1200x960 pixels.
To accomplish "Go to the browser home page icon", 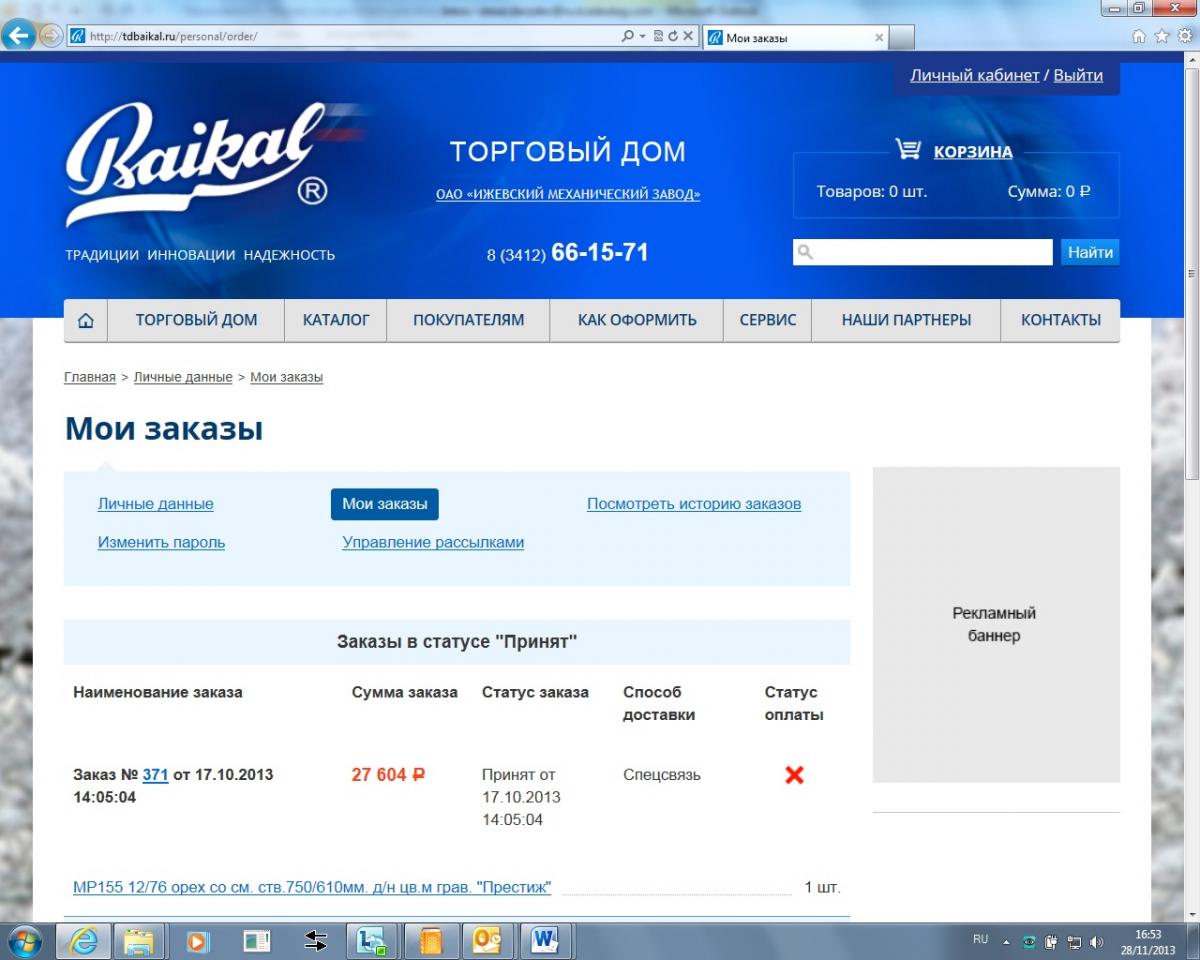I will pos(1139,36).
